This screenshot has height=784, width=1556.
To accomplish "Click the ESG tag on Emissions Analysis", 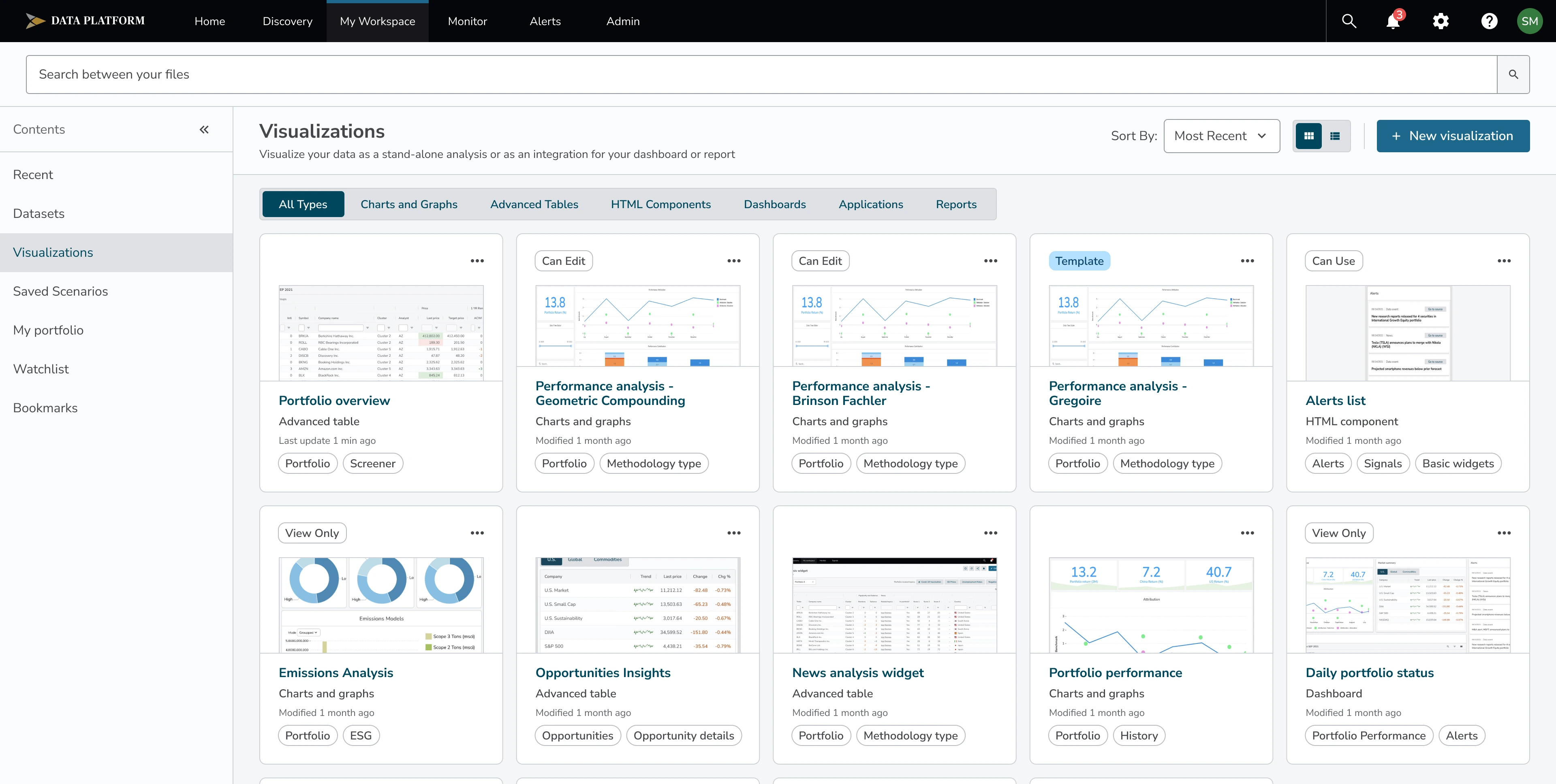I will point(361,735).
